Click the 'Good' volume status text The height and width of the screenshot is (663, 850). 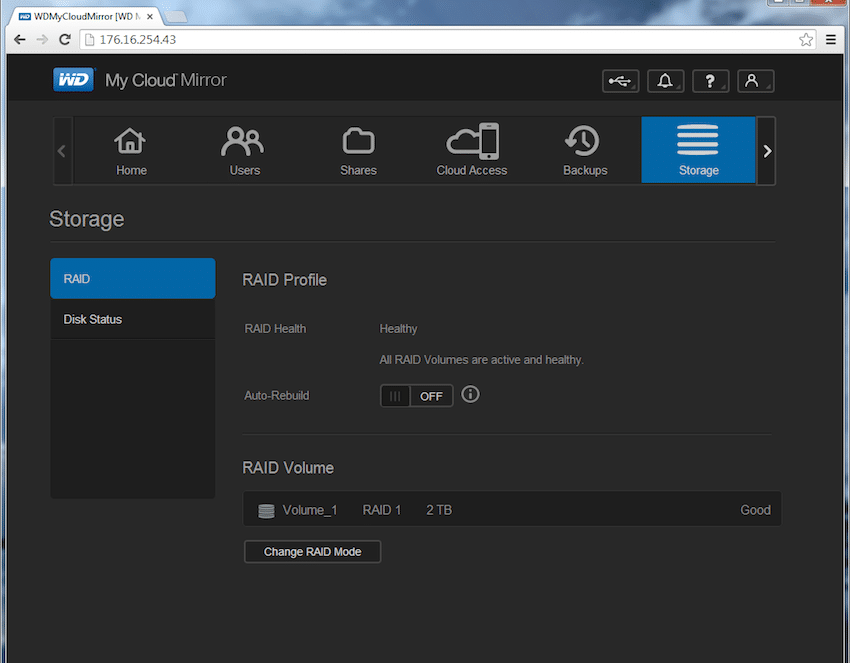click(755, 510)
